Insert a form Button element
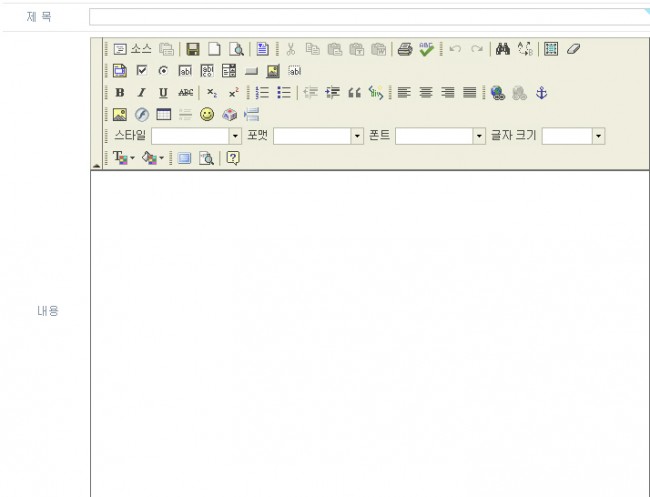Screen dimensions: 650x497 (x=251, y=72)
